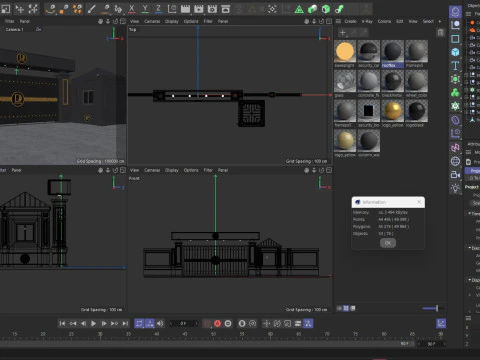The height and width of the screenshot is (360, 480).
Task: Go to start of animation
Action: [x=62, y=323]
